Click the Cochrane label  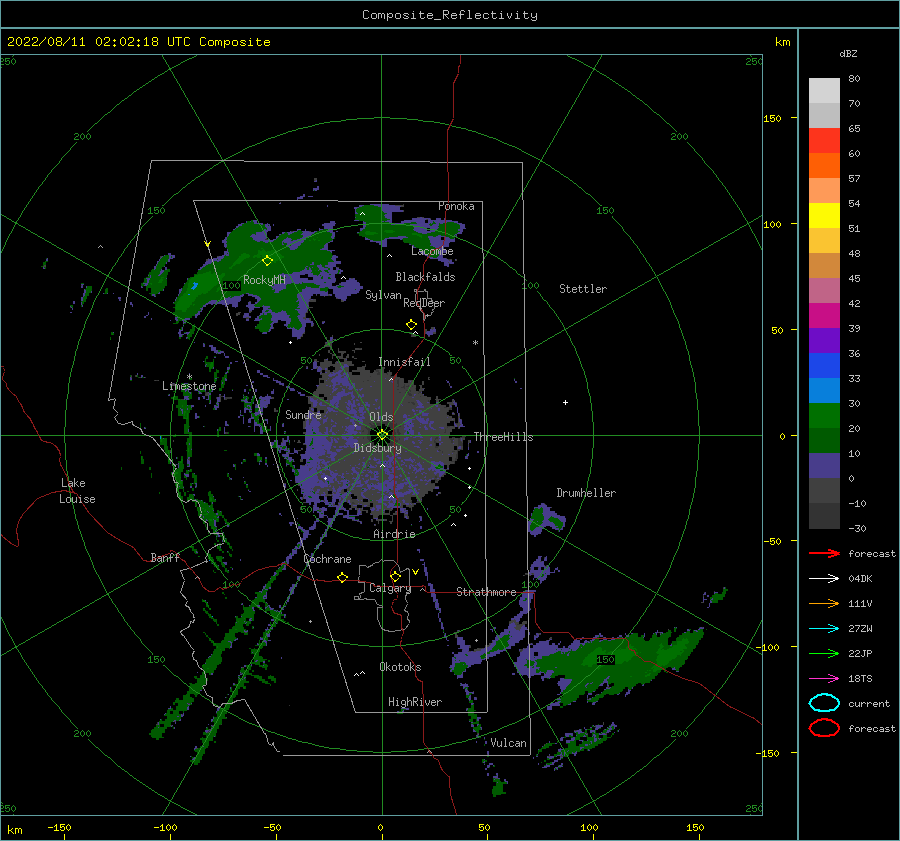pos(327,559)
